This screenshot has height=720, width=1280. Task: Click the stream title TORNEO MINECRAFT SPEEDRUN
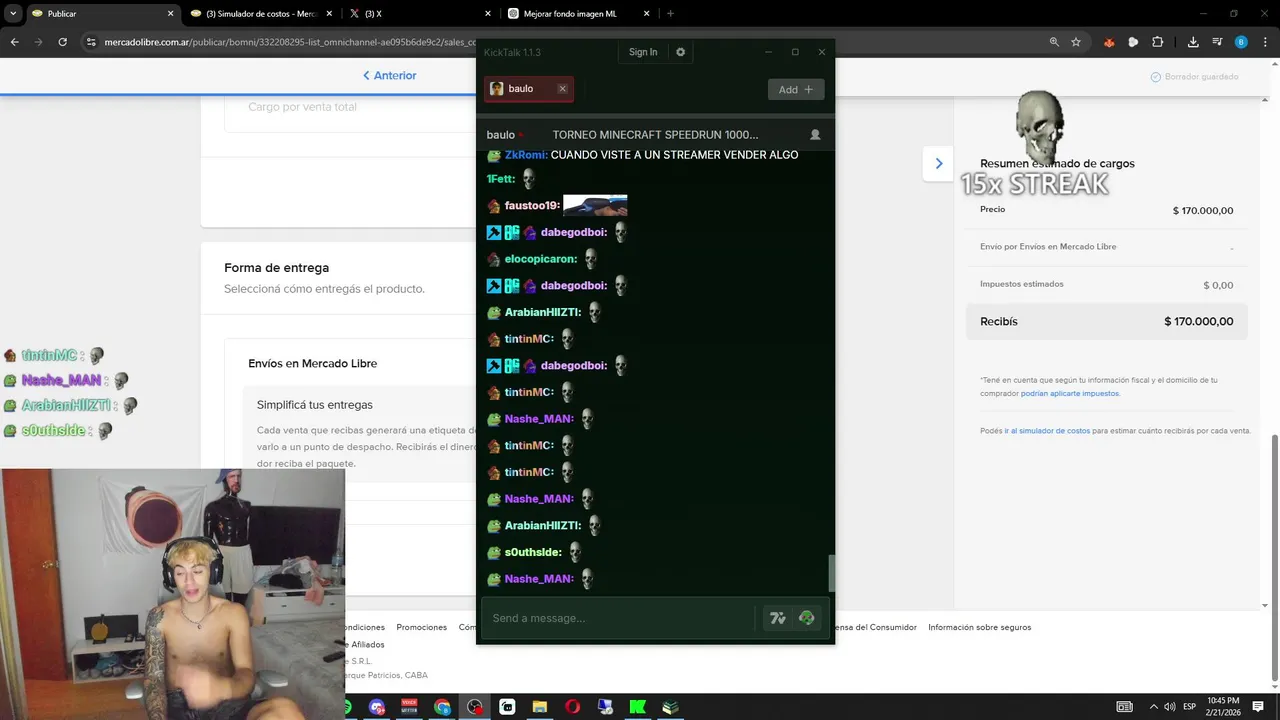[655, 135]
